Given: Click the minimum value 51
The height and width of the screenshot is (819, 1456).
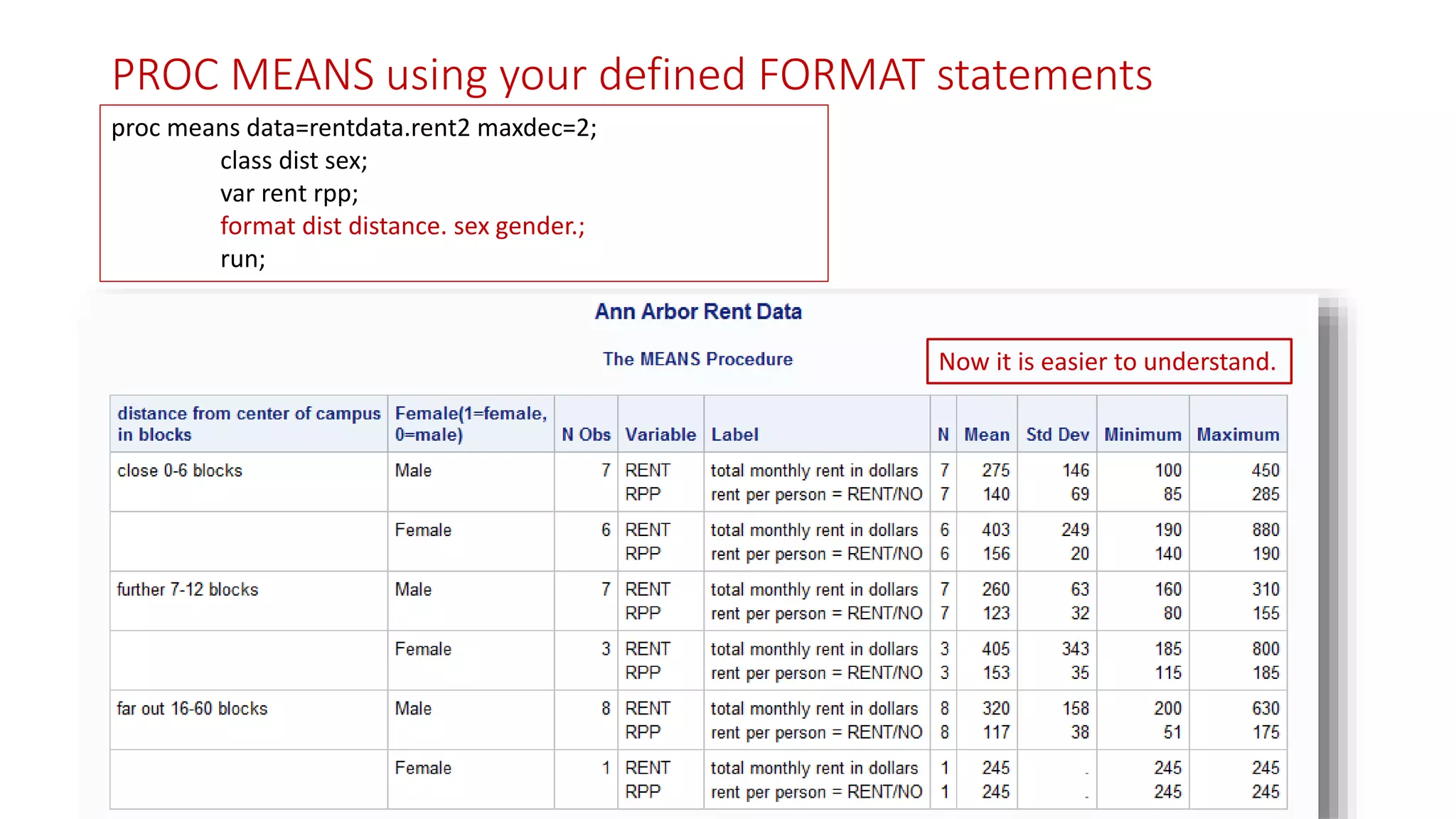Looking at the screenshot, I should pyautogui.click(x=1172, y=732).
